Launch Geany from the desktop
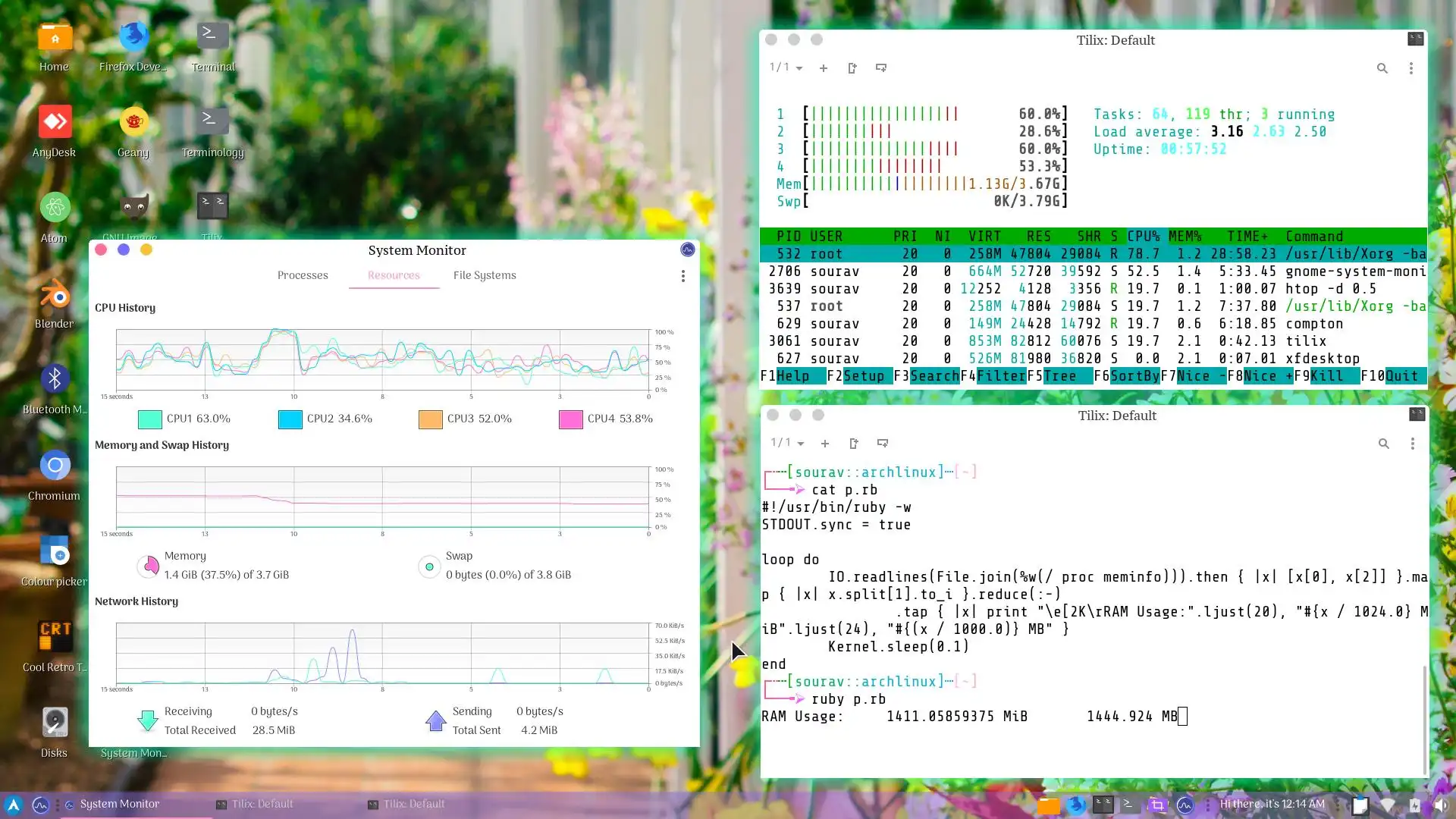 point(133,123)
